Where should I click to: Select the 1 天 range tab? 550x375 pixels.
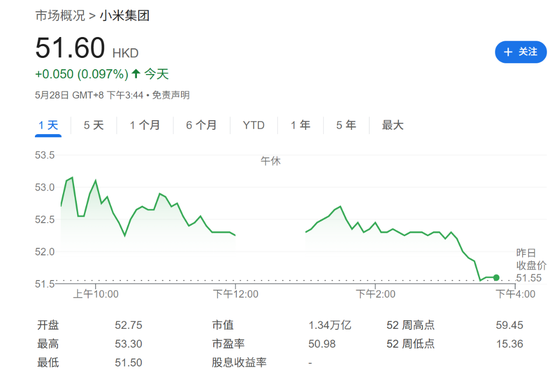[48, 125]
